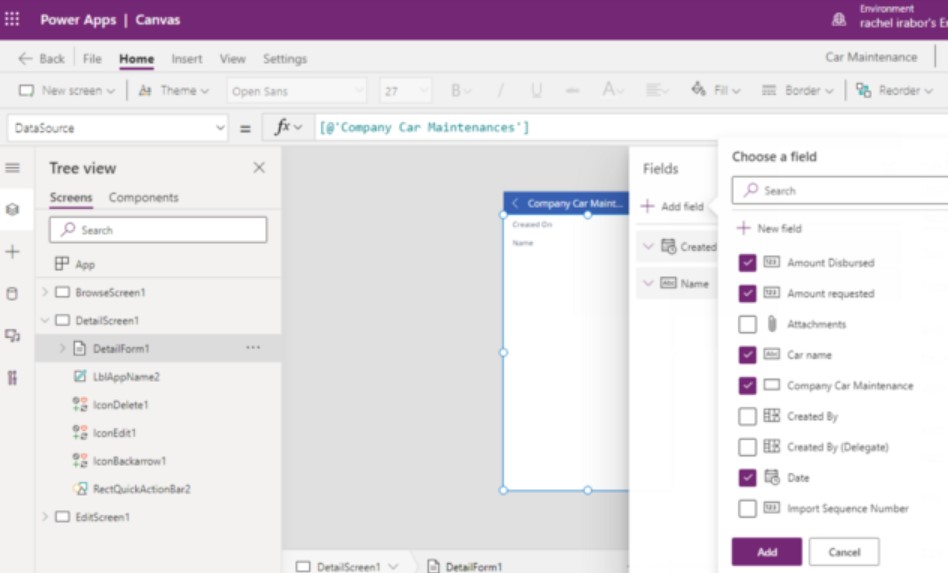Go Back with the arrow button

click(x=41, y=59)
